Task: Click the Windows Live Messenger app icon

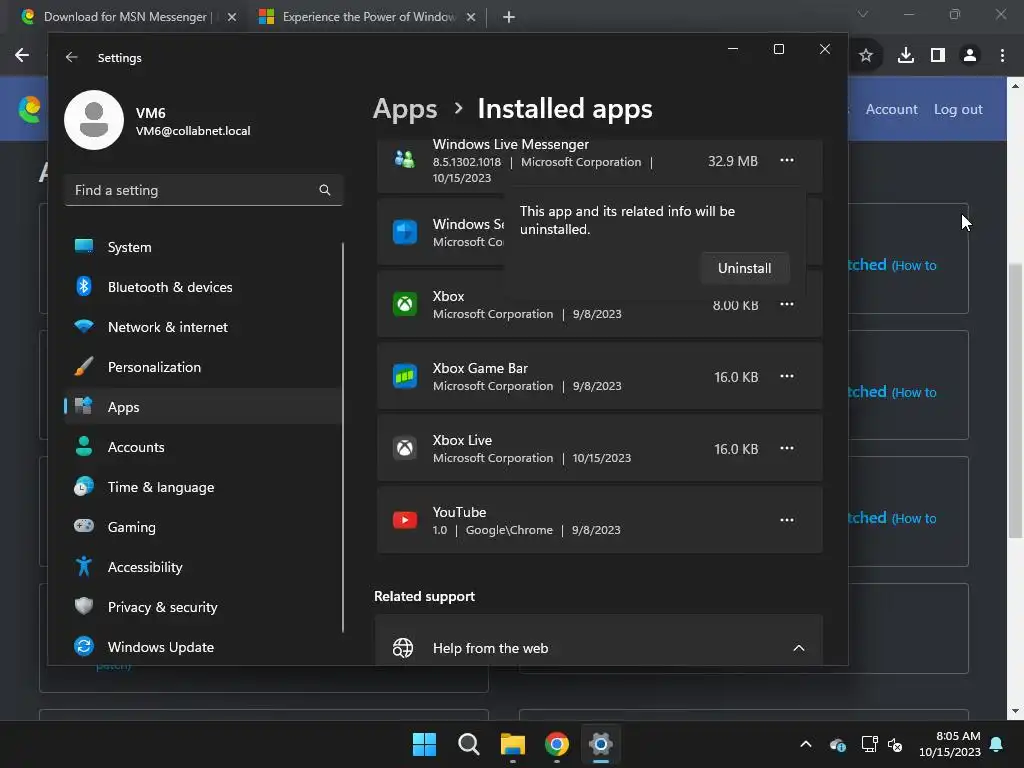Action: 405,159
